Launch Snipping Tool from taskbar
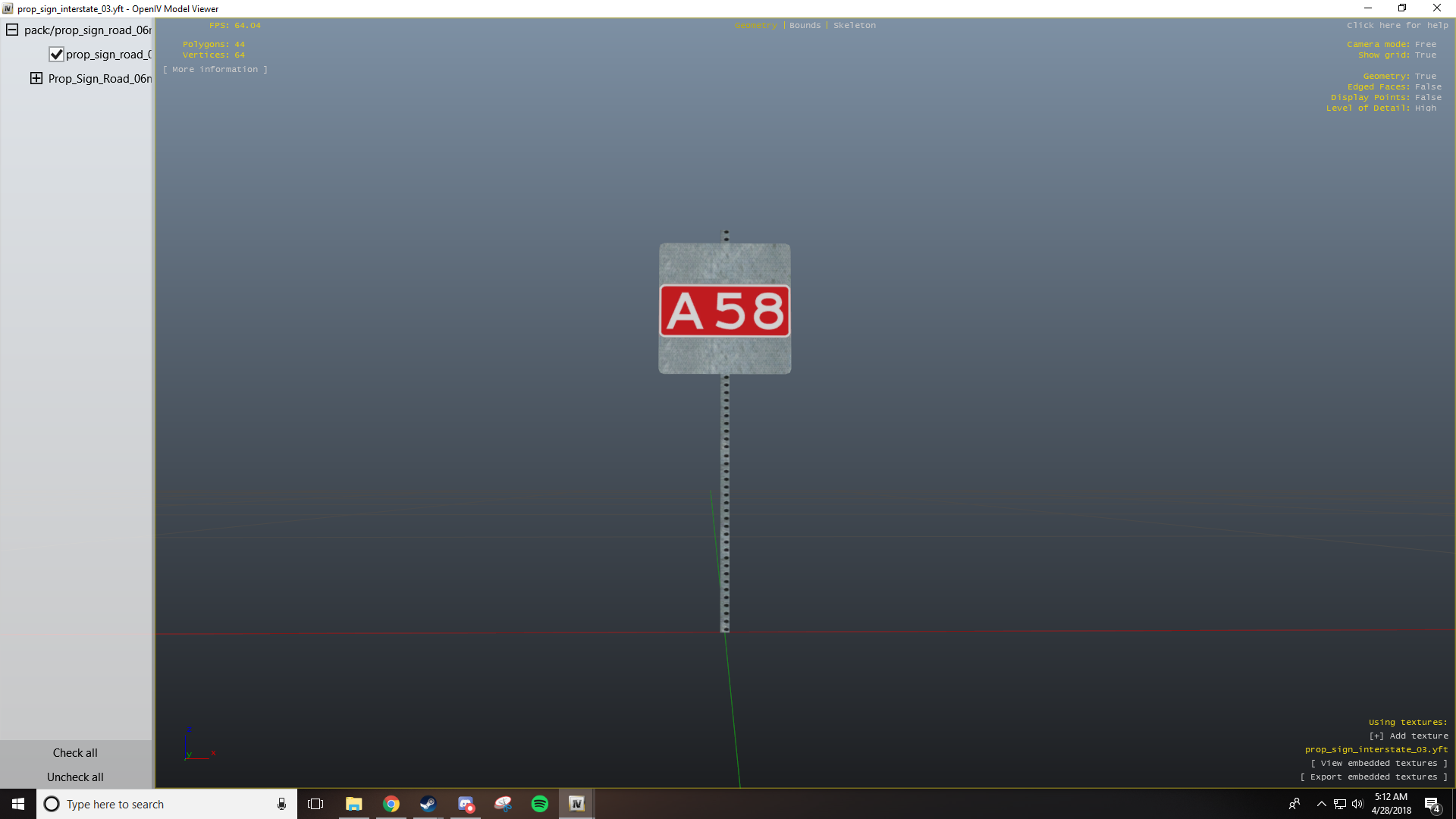 click(503, 804)
